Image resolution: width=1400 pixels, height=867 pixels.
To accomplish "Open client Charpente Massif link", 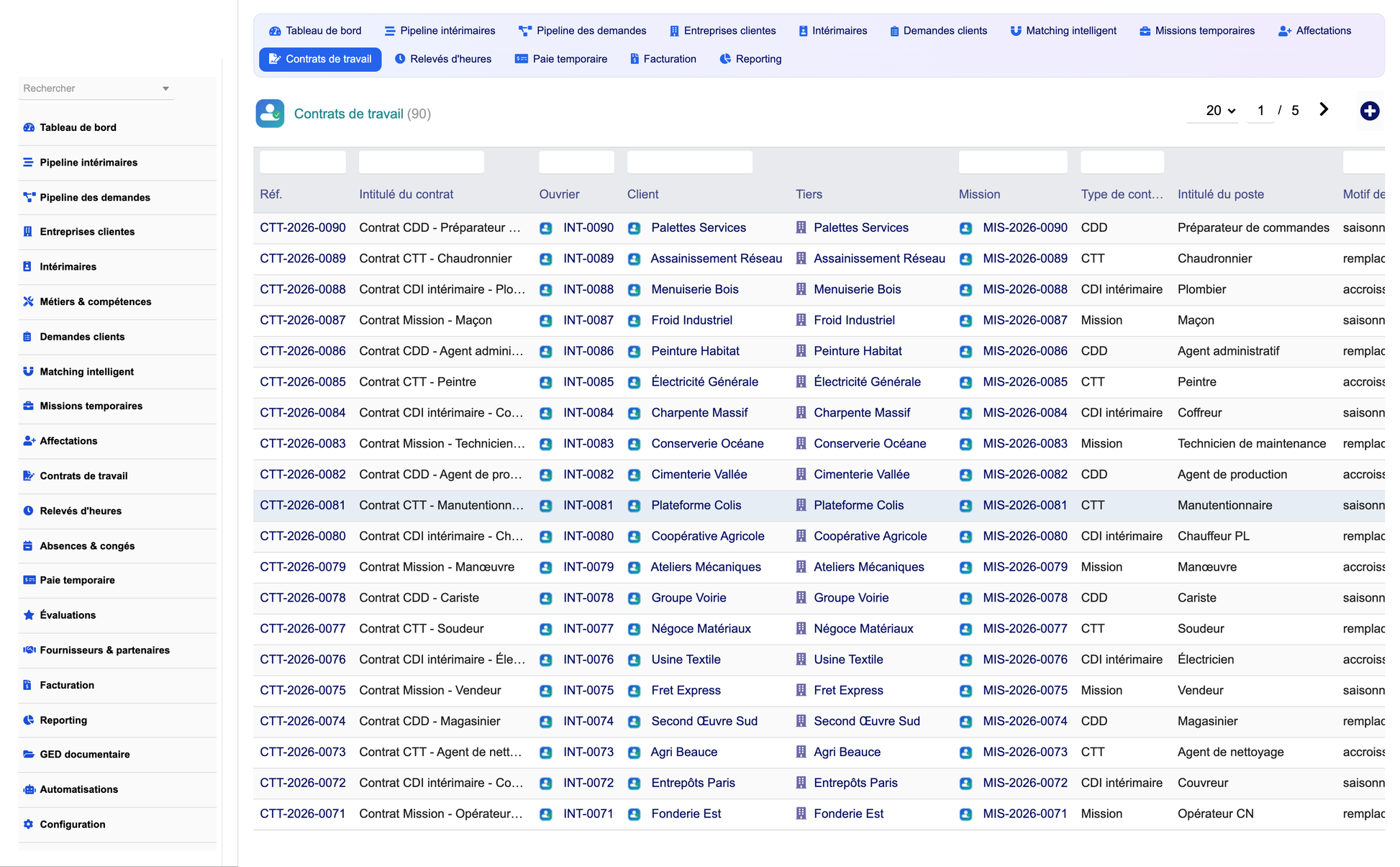I will 699,412.
